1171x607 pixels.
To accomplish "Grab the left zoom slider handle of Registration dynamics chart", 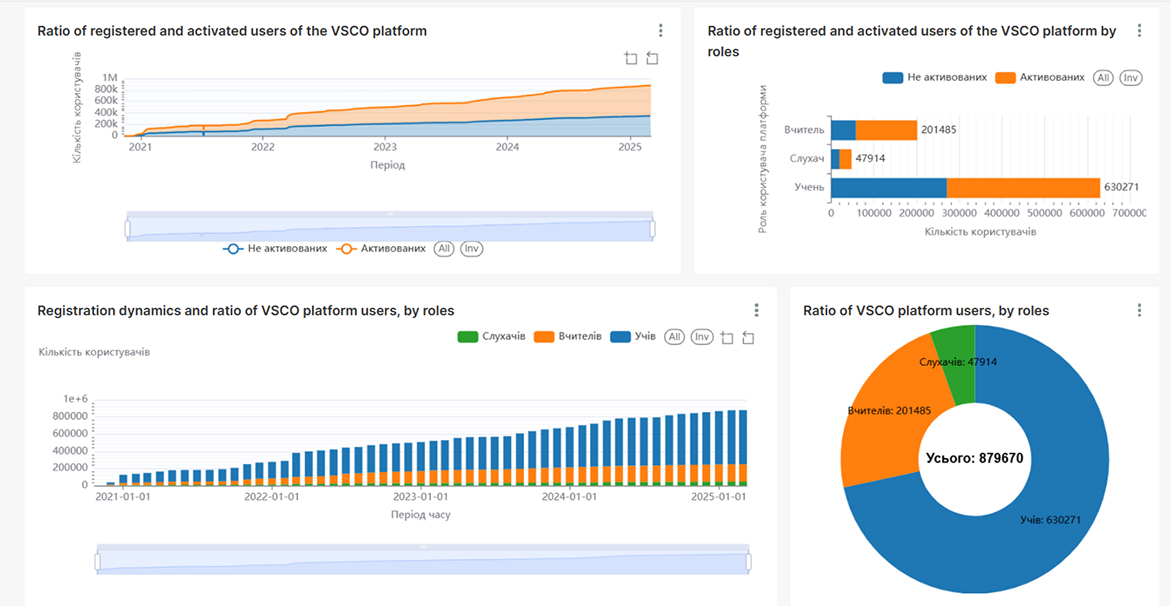I will 98,561.
